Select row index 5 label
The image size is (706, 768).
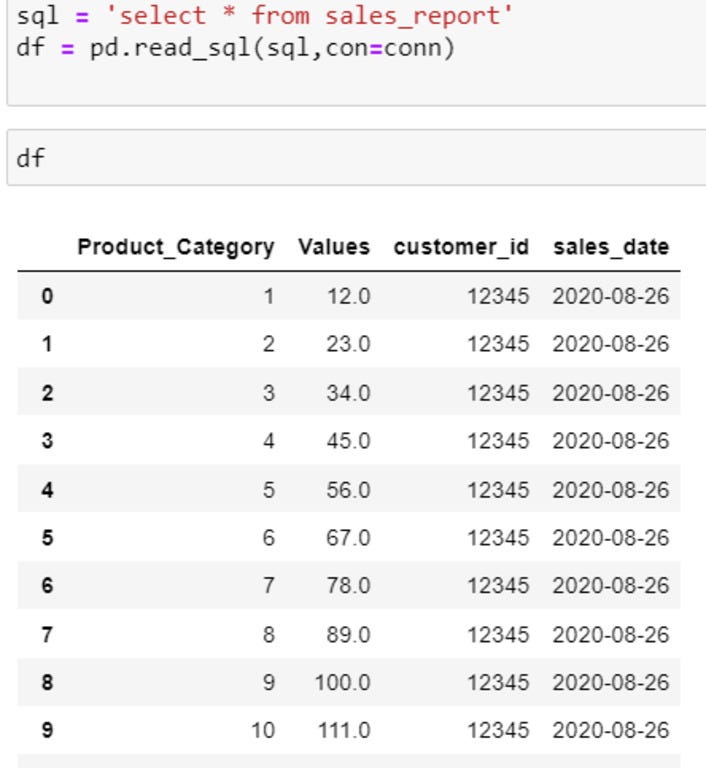pos(47,538)
